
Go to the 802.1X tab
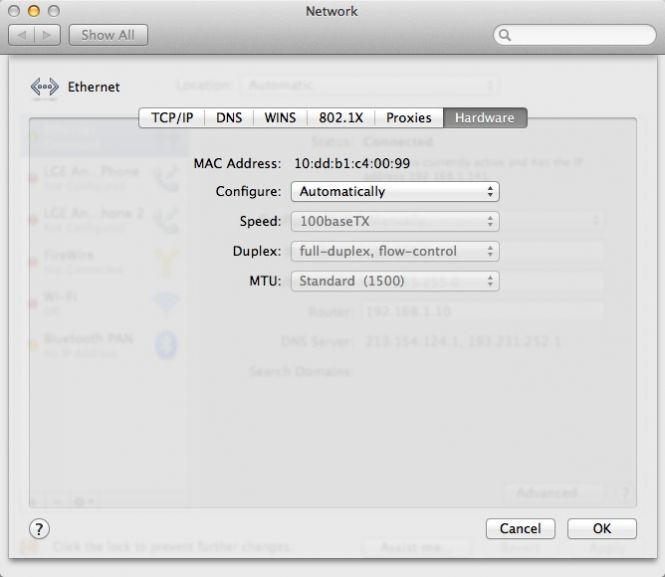pyautogui.click(x=341, y=117)
